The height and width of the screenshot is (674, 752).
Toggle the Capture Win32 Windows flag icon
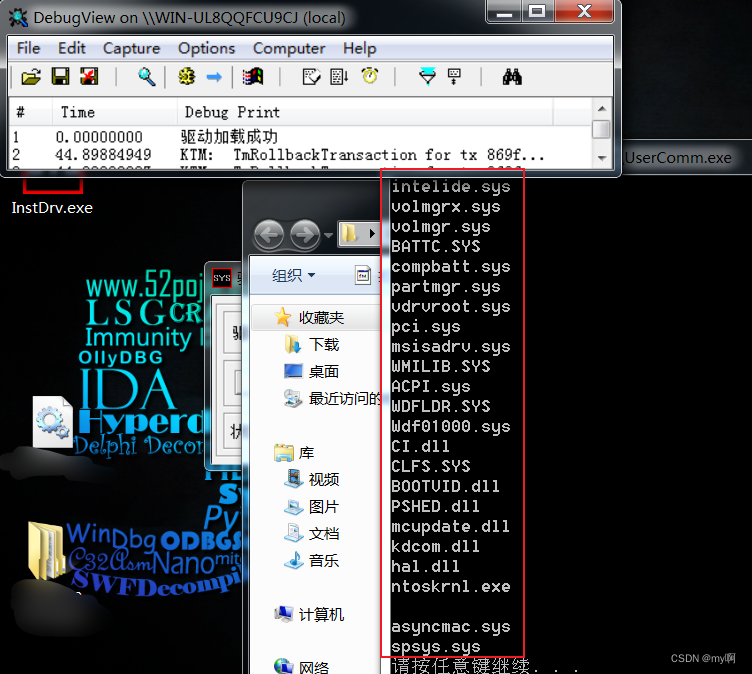(253, 77)
